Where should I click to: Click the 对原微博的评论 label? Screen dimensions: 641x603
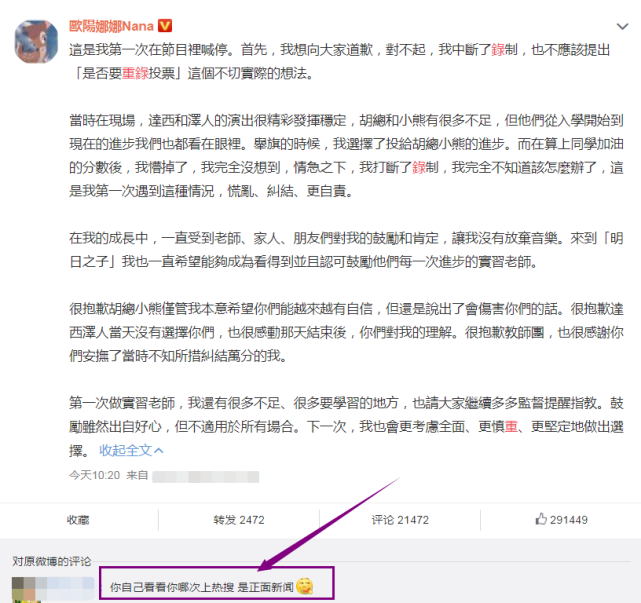[52, 561]
